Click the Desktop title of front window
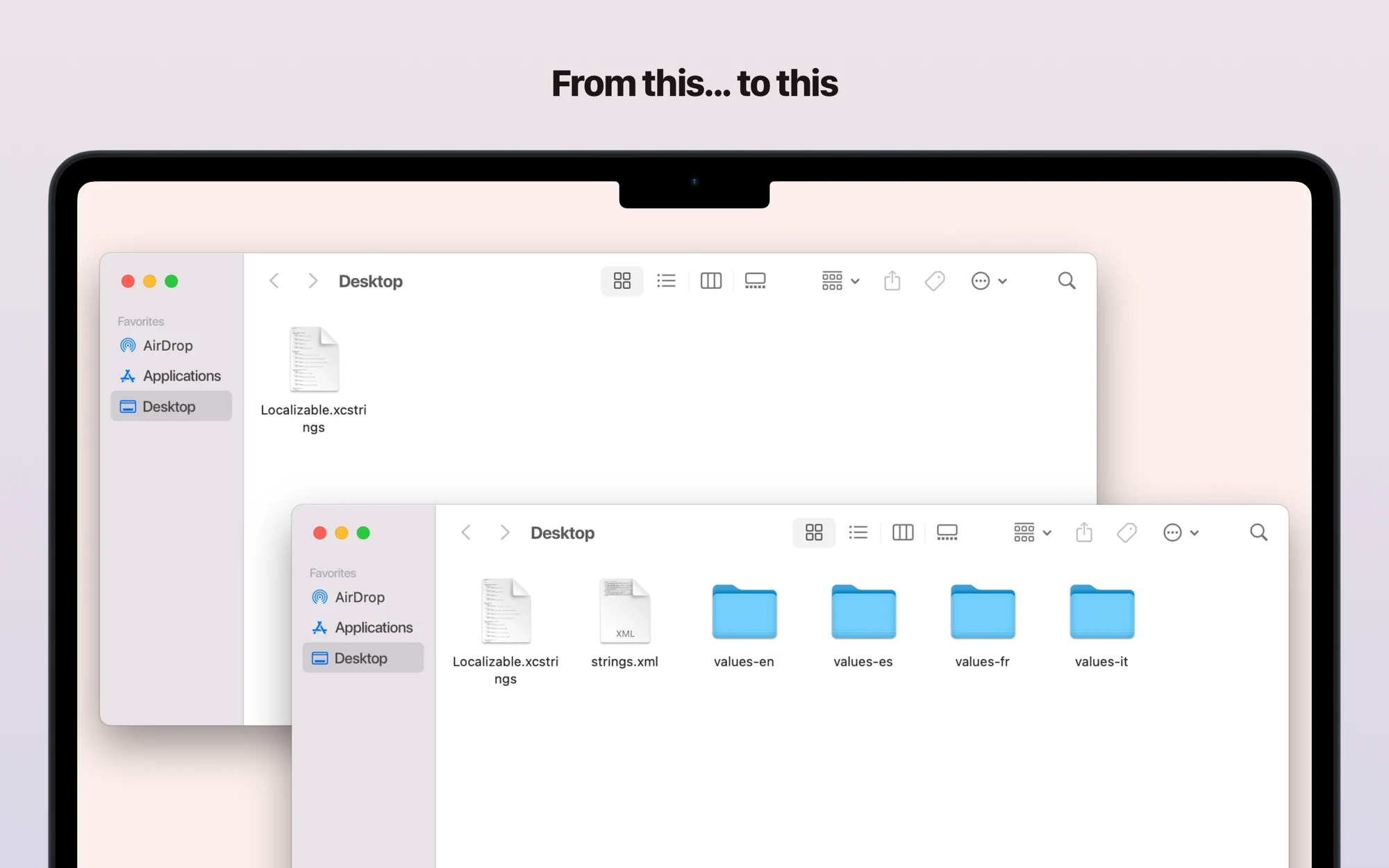This screenshot has width=1389, height=868. point(563,533)
